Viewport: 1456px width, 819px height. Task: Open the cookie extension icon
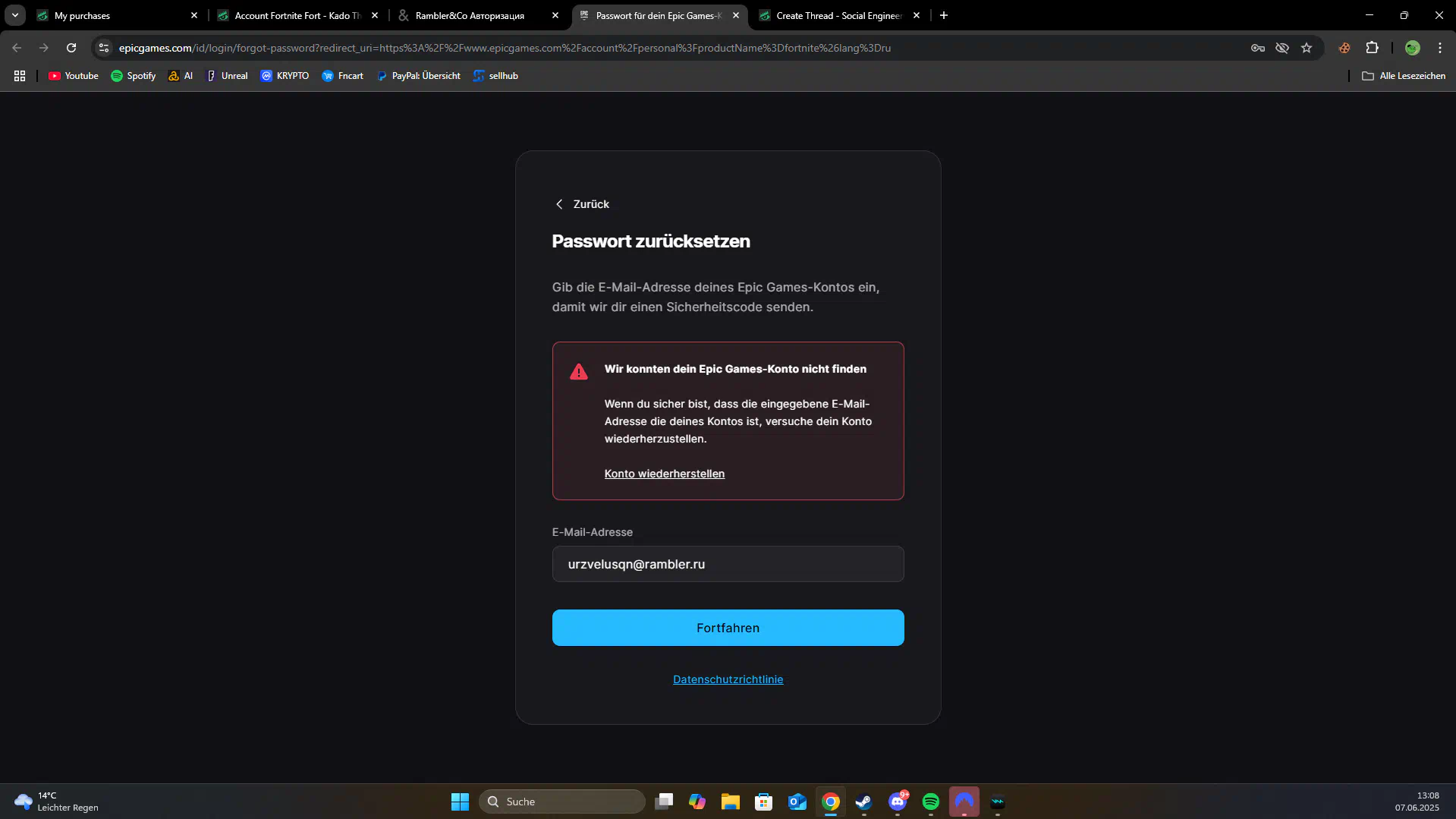(x=1344, y=48)
